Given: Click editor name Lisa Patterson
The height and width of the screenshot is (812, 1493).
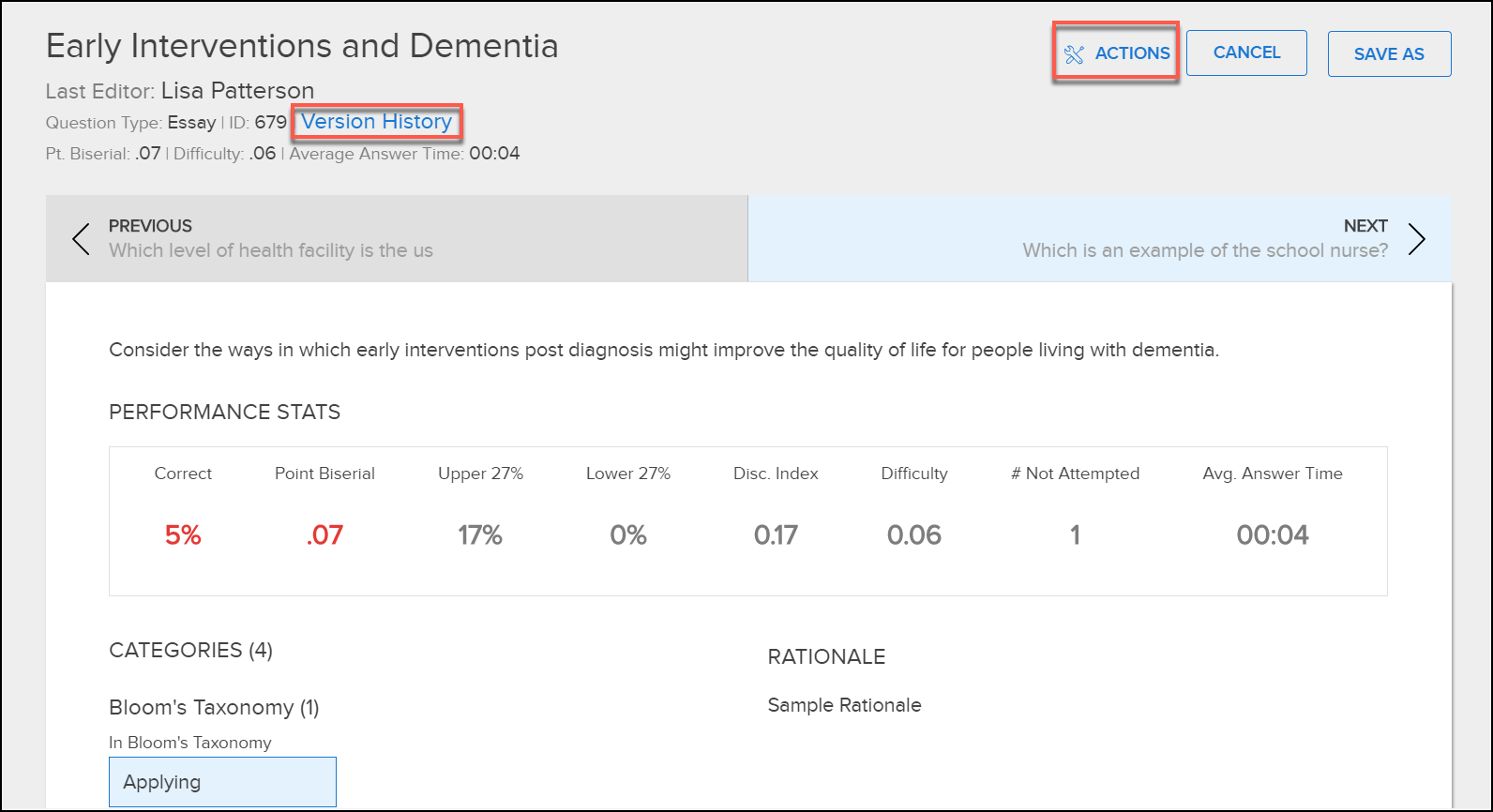Looking at the screenshot, I should point(237,91).
